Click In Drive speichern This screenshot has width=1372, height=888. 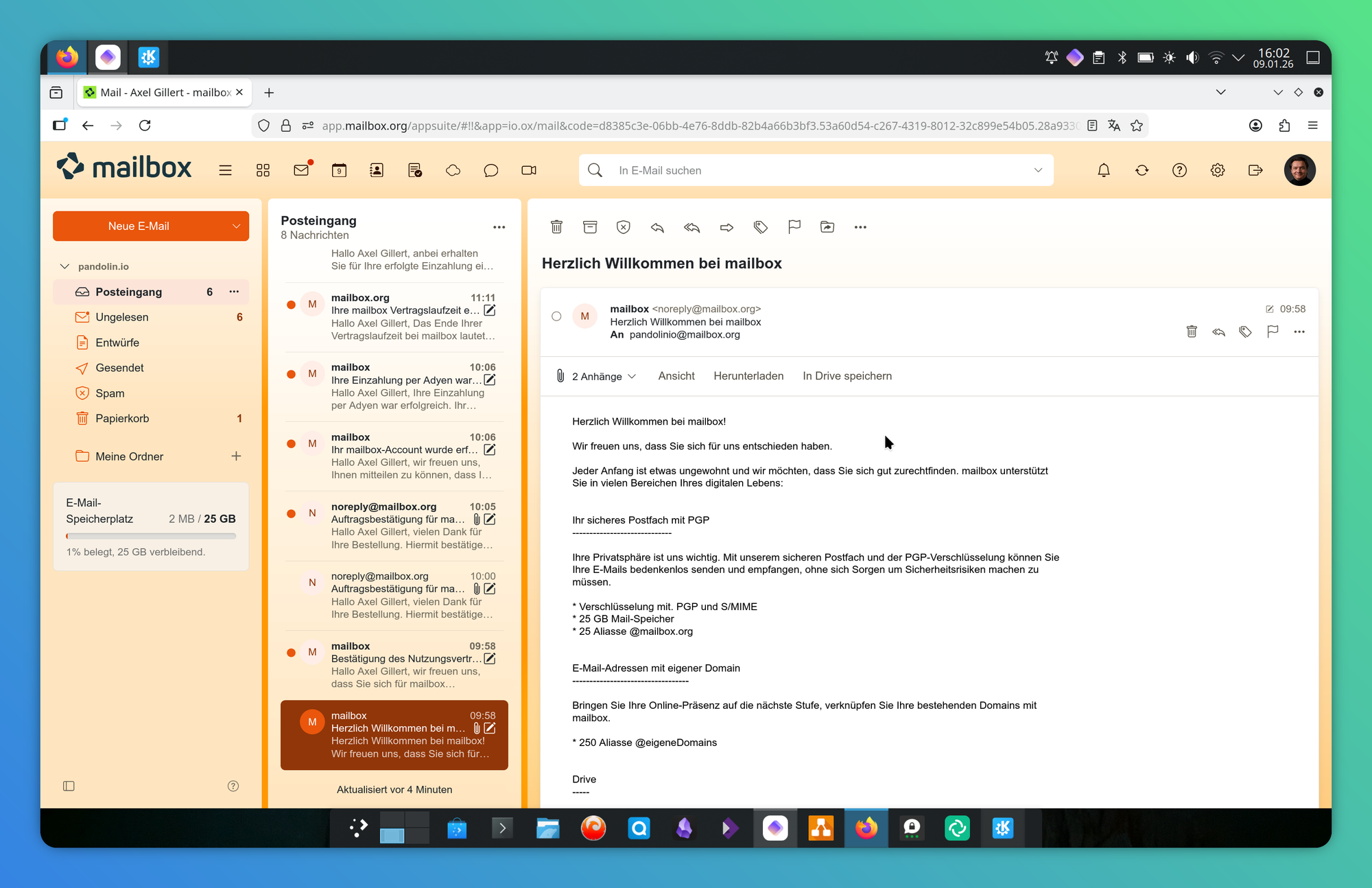coord(847,376)
